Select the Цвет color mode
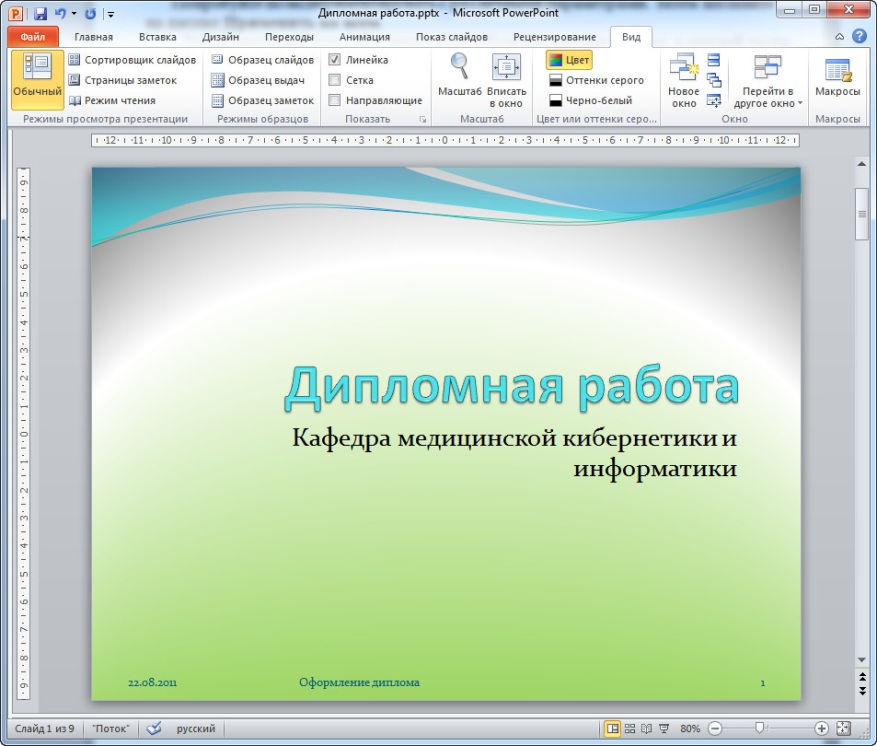Screen dimensions: 877x746 pyautogui.click(x=569, y=60)
